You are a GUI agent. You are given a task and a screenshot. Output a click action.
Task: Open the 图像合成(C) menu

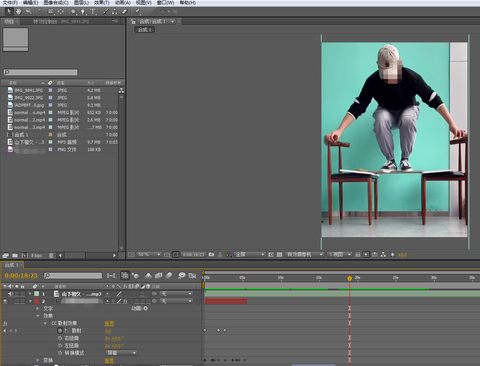coord(56,3)
